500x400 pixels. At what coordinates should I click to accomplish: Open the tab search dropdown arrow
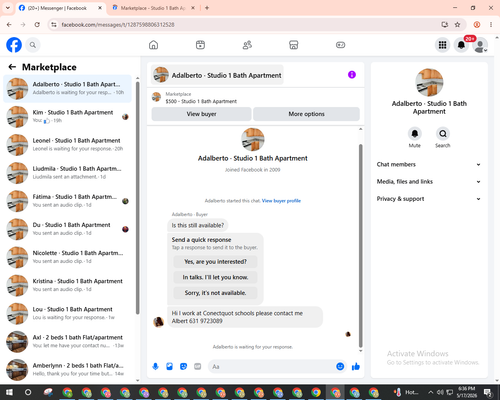(x=8, y=8)
